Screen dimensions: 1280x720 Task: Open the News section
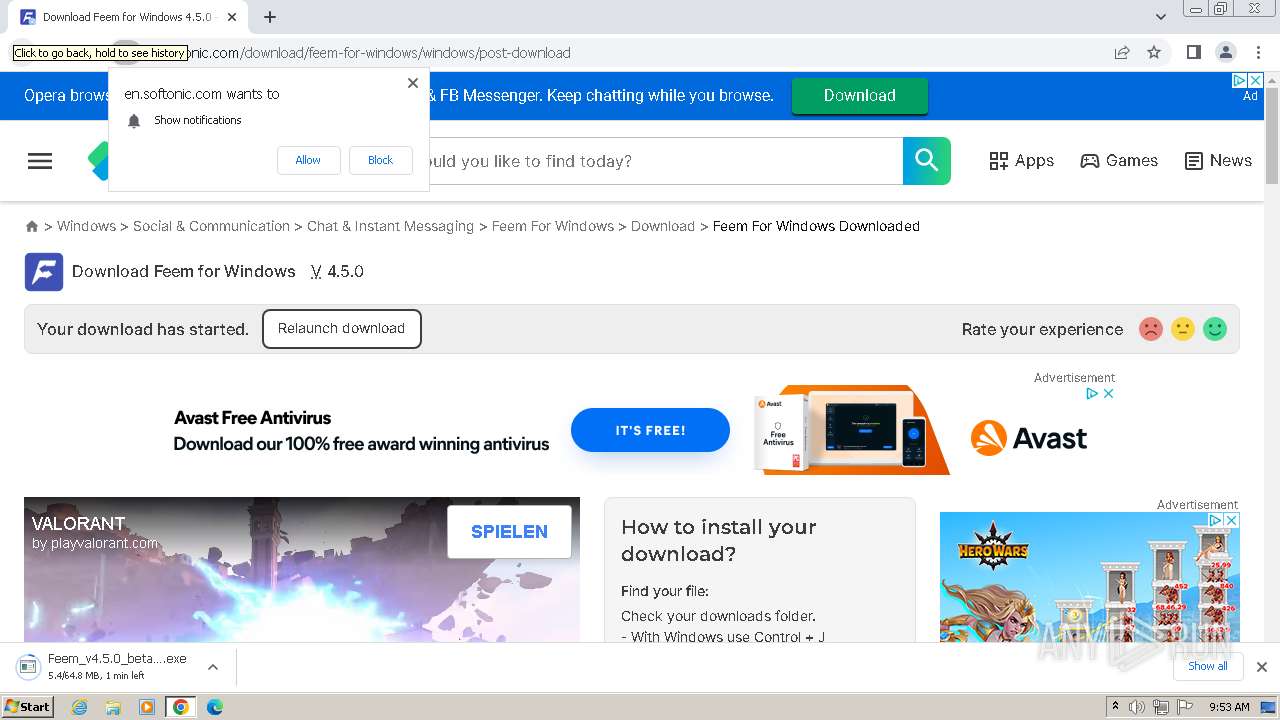tap(1218, 161)
